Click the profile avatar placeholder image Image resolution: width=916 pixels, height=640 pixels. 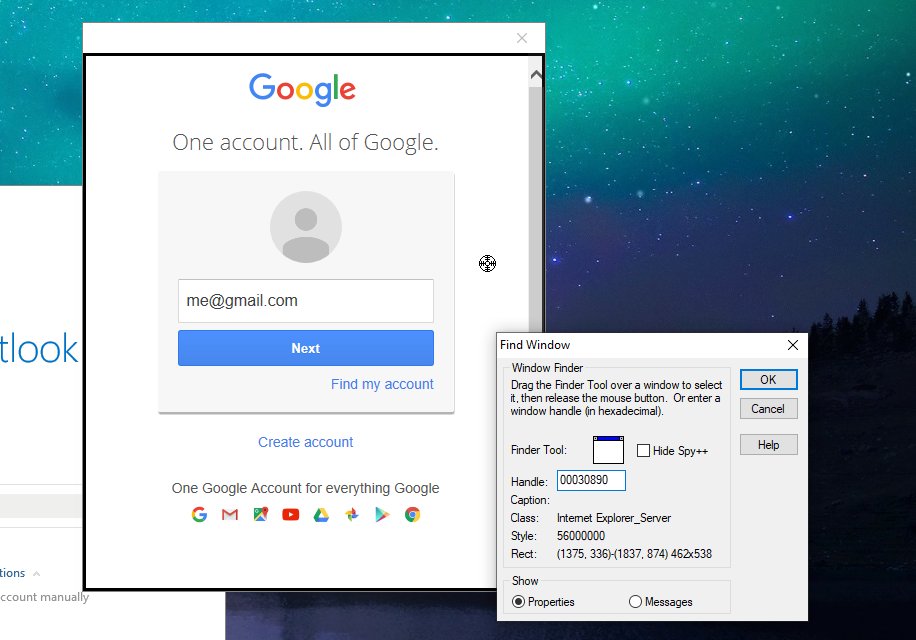(x=306, y=226)
